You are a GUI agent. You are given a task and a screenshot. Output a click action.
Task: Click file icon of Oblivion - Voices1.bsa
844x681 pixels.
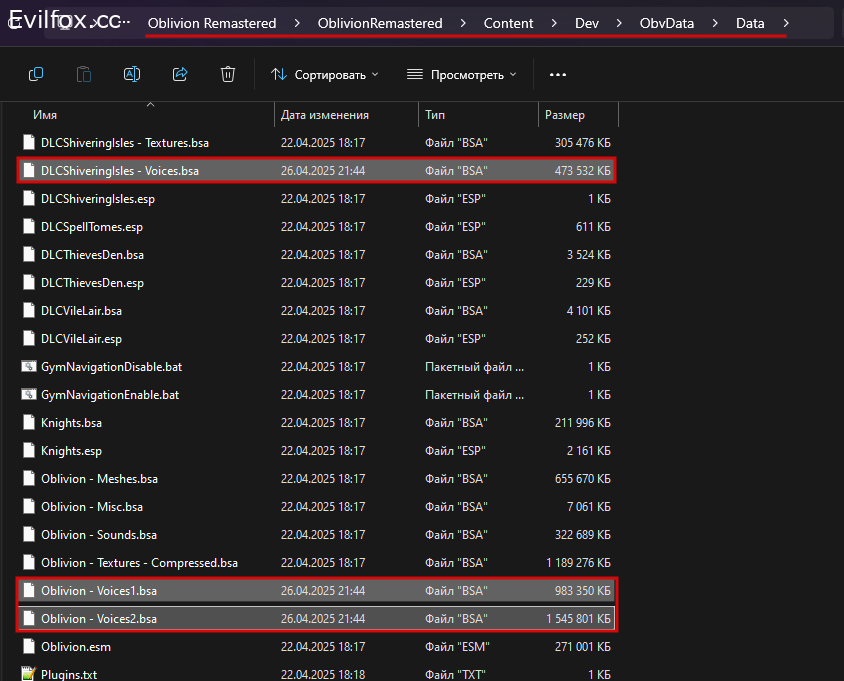click(29, 590)
